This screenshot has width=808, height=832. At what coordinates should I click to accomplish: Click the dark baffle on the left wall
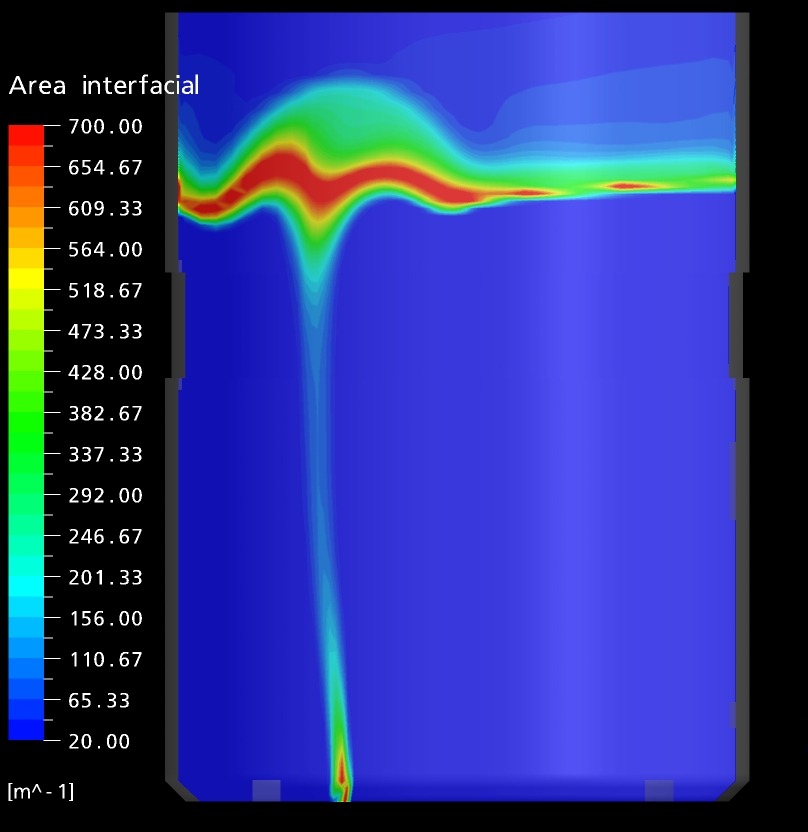pyautogui.click(x=178, y=325)
